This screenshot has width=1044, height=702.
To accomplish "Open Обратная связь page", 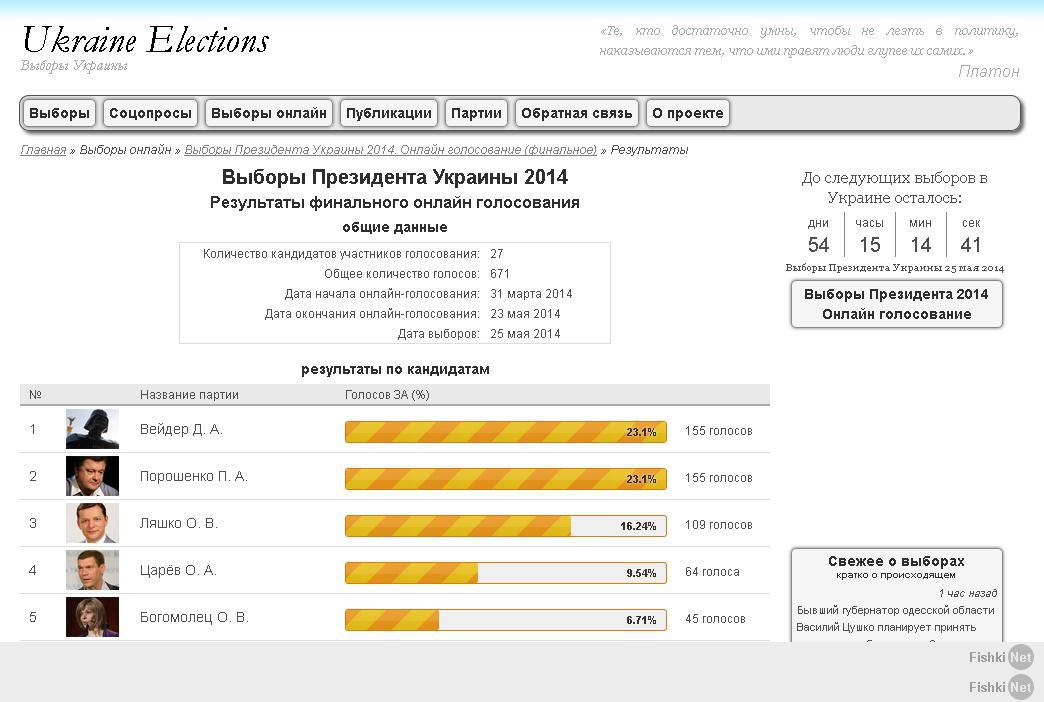I will click(577, 113).
